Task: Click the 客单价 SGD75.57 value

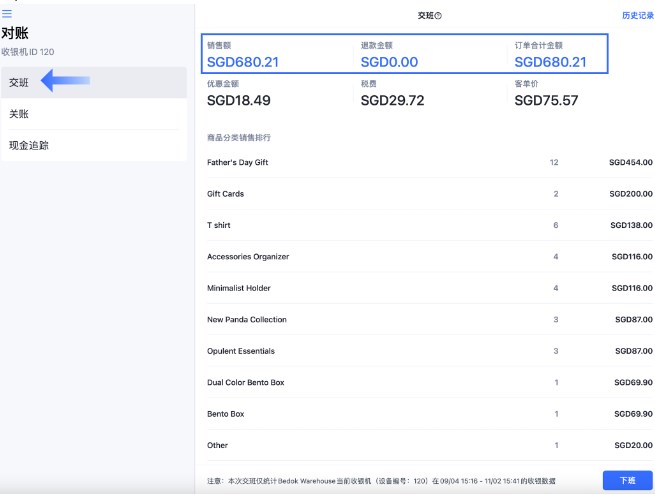Action: tap(546, 101)
